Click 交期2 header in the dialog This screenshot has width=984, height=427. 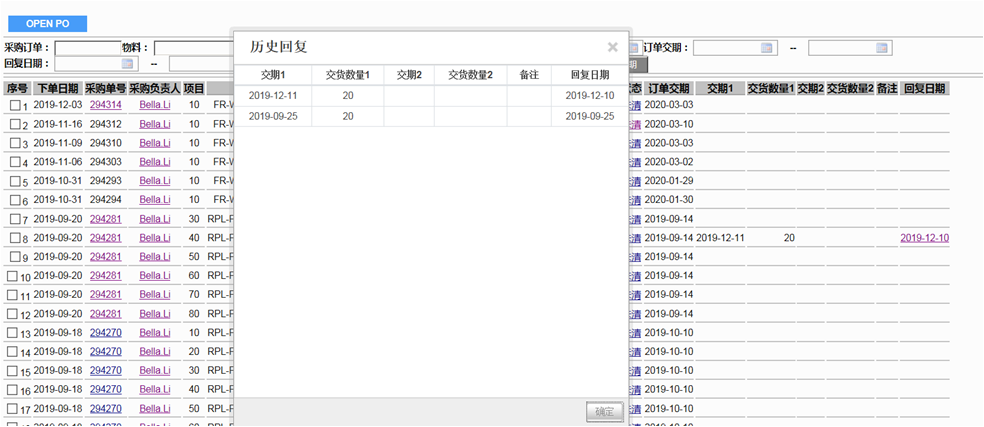409,75
